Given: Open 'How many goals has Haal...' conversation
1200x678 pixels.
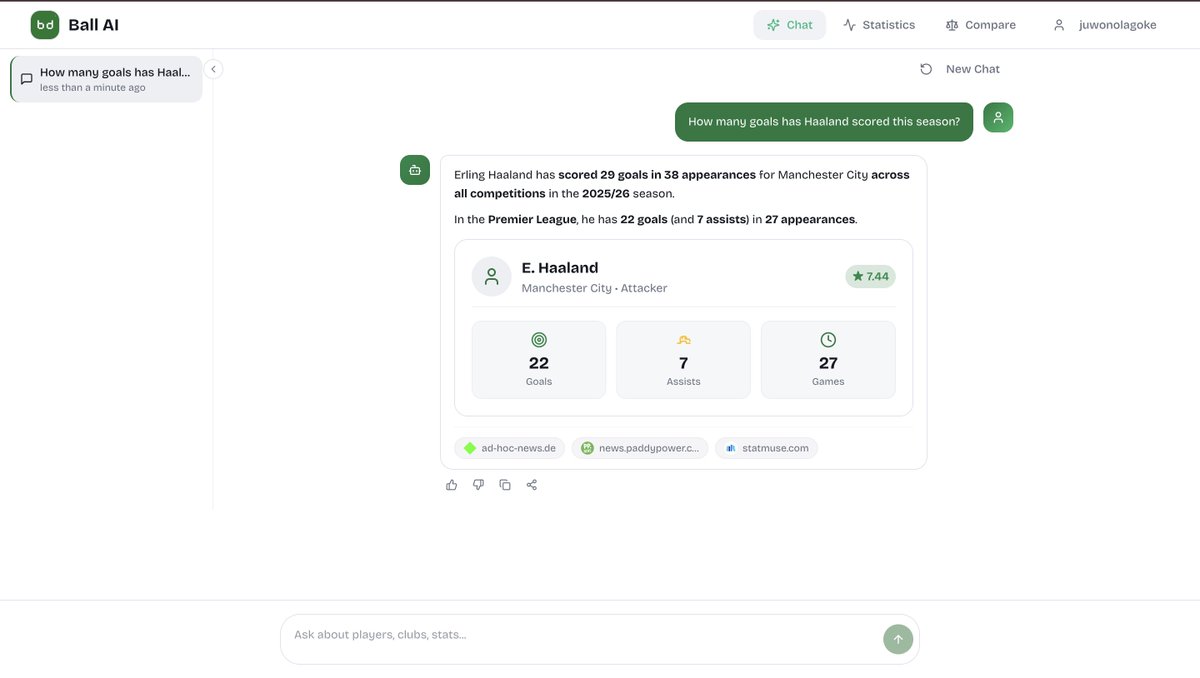Looking at the screenshot, I should click(106, 79).
